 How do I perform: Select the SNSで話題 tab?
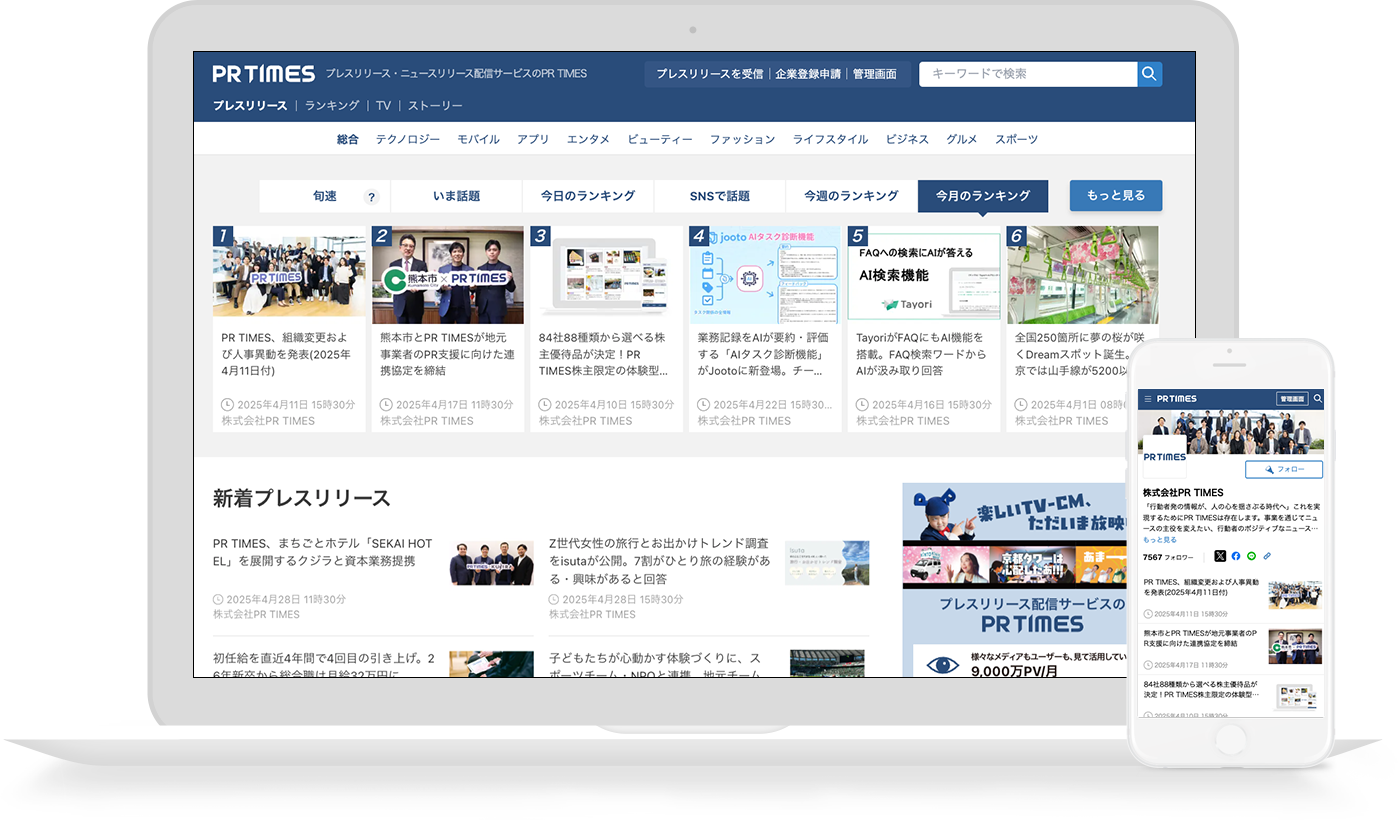(720, 196)
